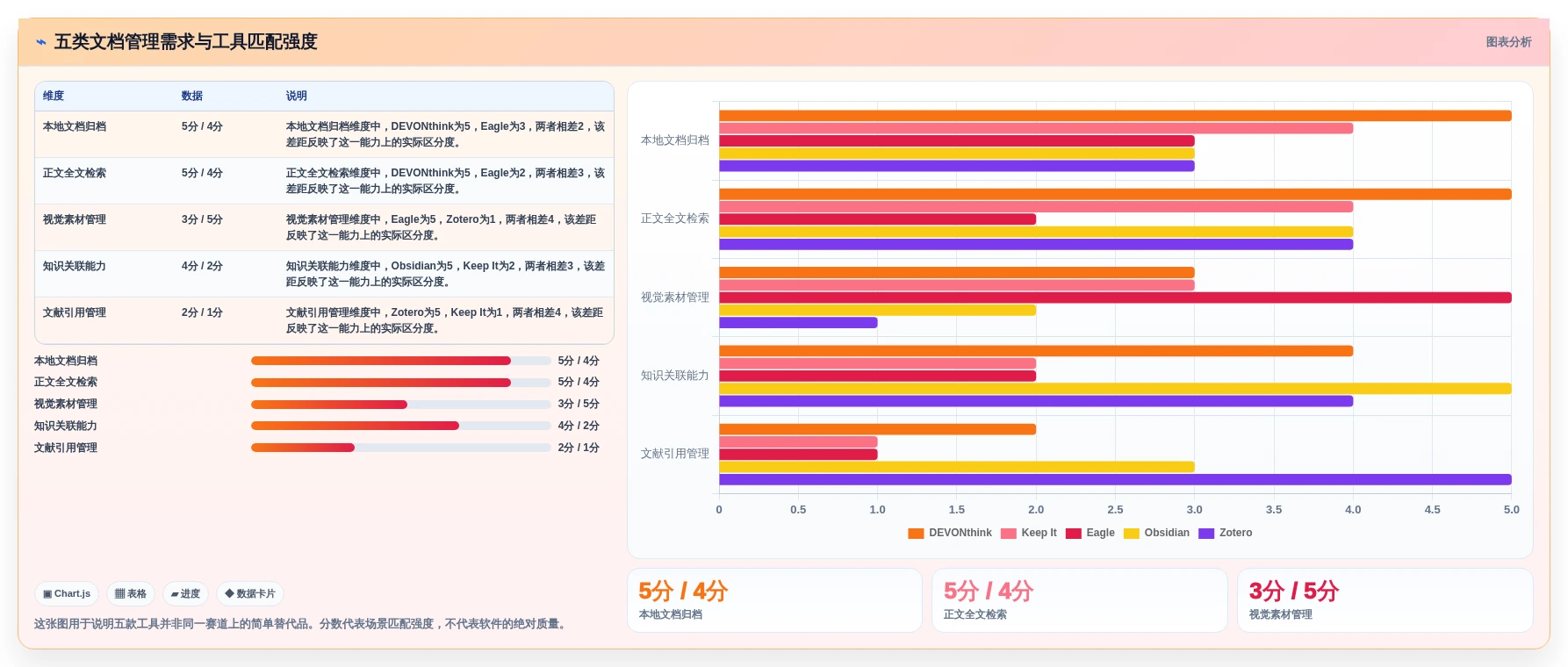Click the 2.5 tick on chart x-axis

(x=1115, y=510)
